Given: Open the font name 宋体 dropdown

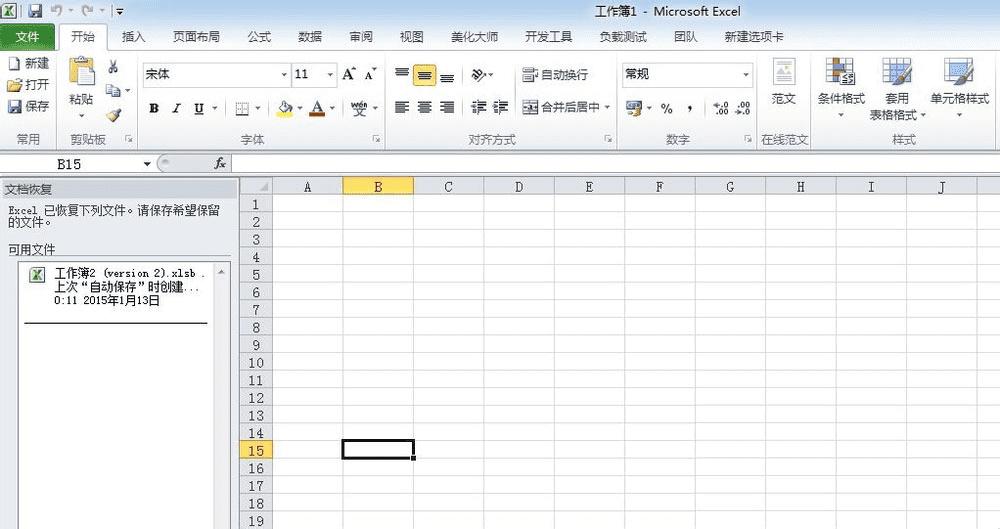Looking at the screenshot, I should pos(284,75).
